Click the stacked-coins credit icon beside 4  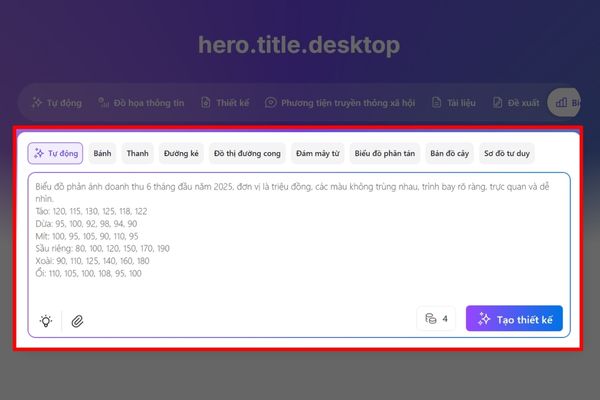tap(431, 319)
